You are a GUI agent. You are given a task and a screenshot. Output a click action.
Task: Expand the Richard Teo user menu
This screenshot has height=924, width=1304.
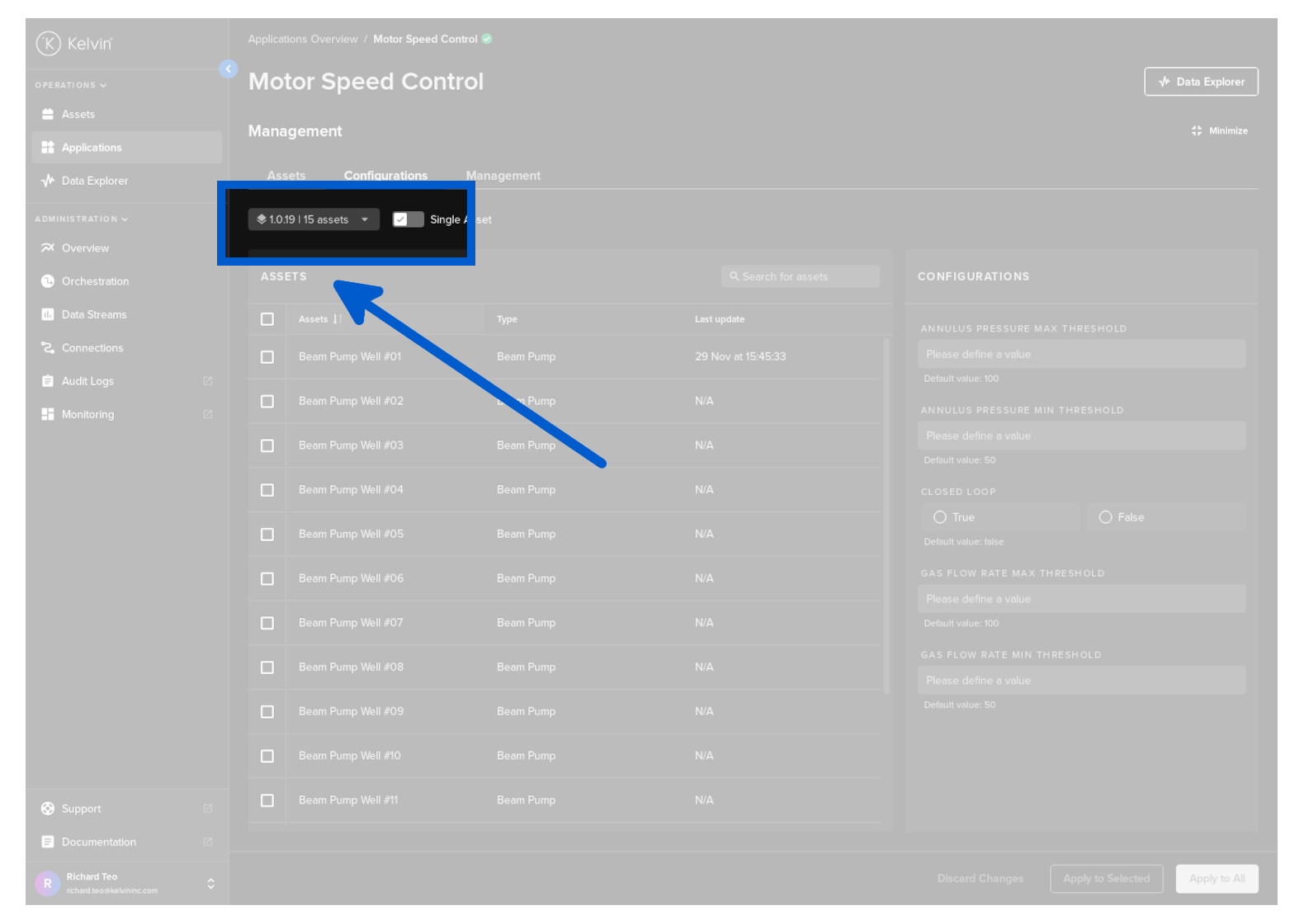pyautogui.click(x=210, y=884)
